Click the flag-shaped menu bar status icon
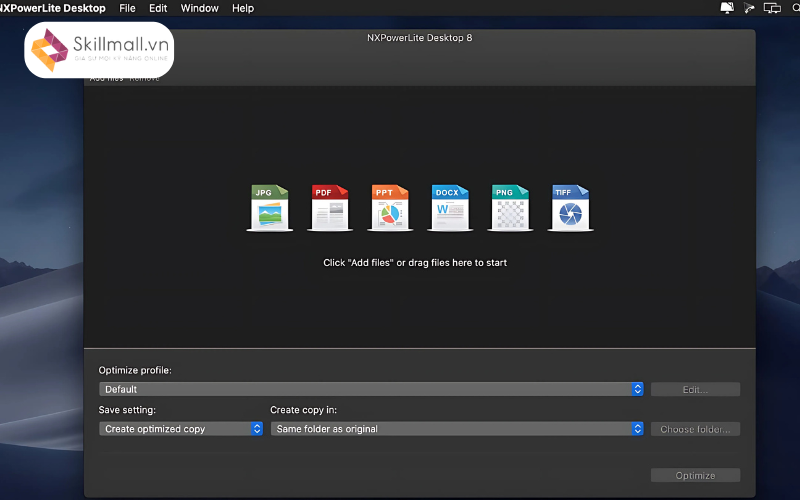800x500 pixels. (749, 8)
